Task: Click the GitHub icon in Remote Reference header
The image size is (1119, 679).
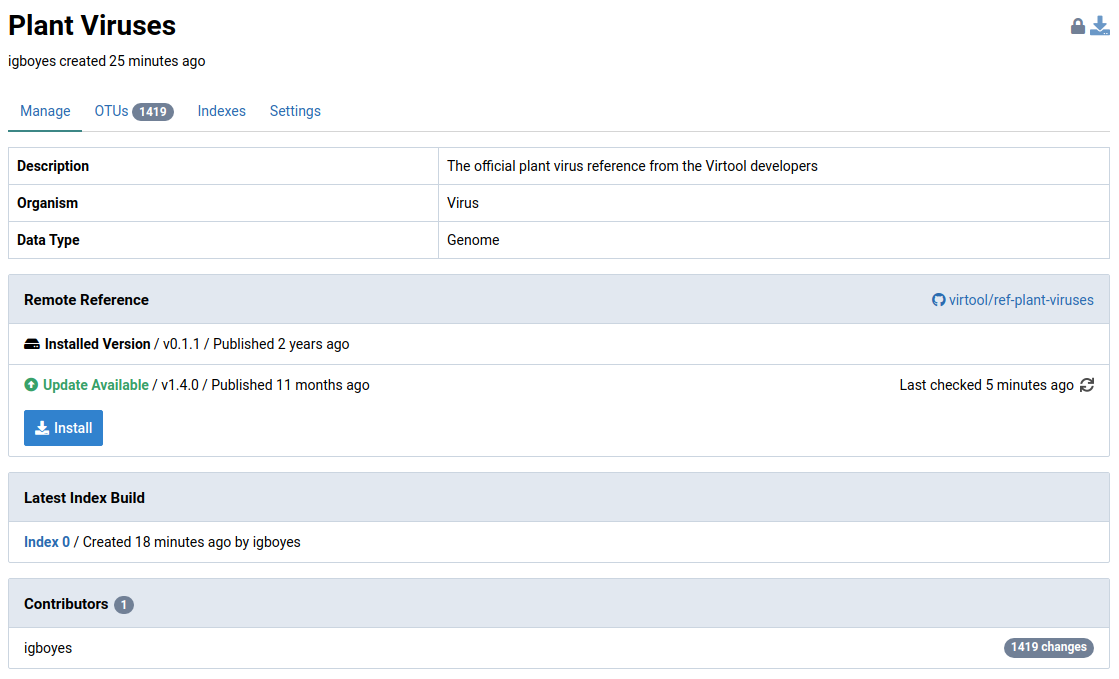Action: [938, 300]
